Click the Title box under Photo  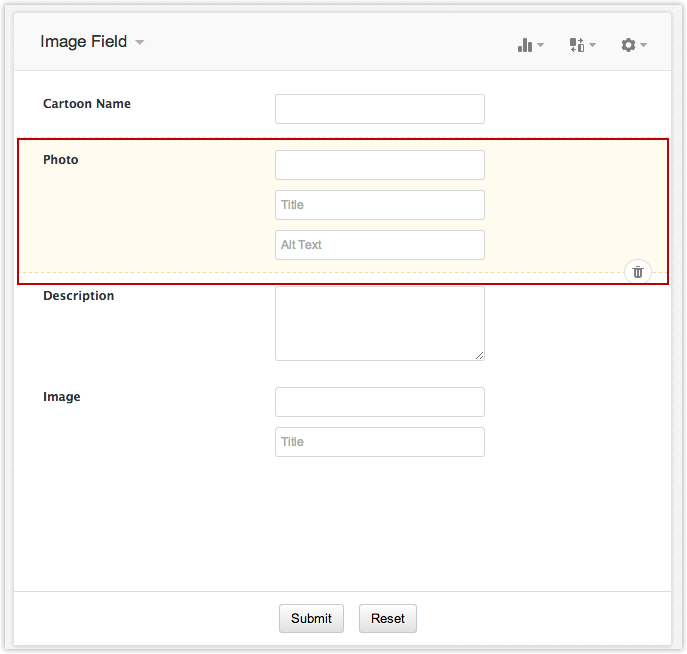pos(379,205)
